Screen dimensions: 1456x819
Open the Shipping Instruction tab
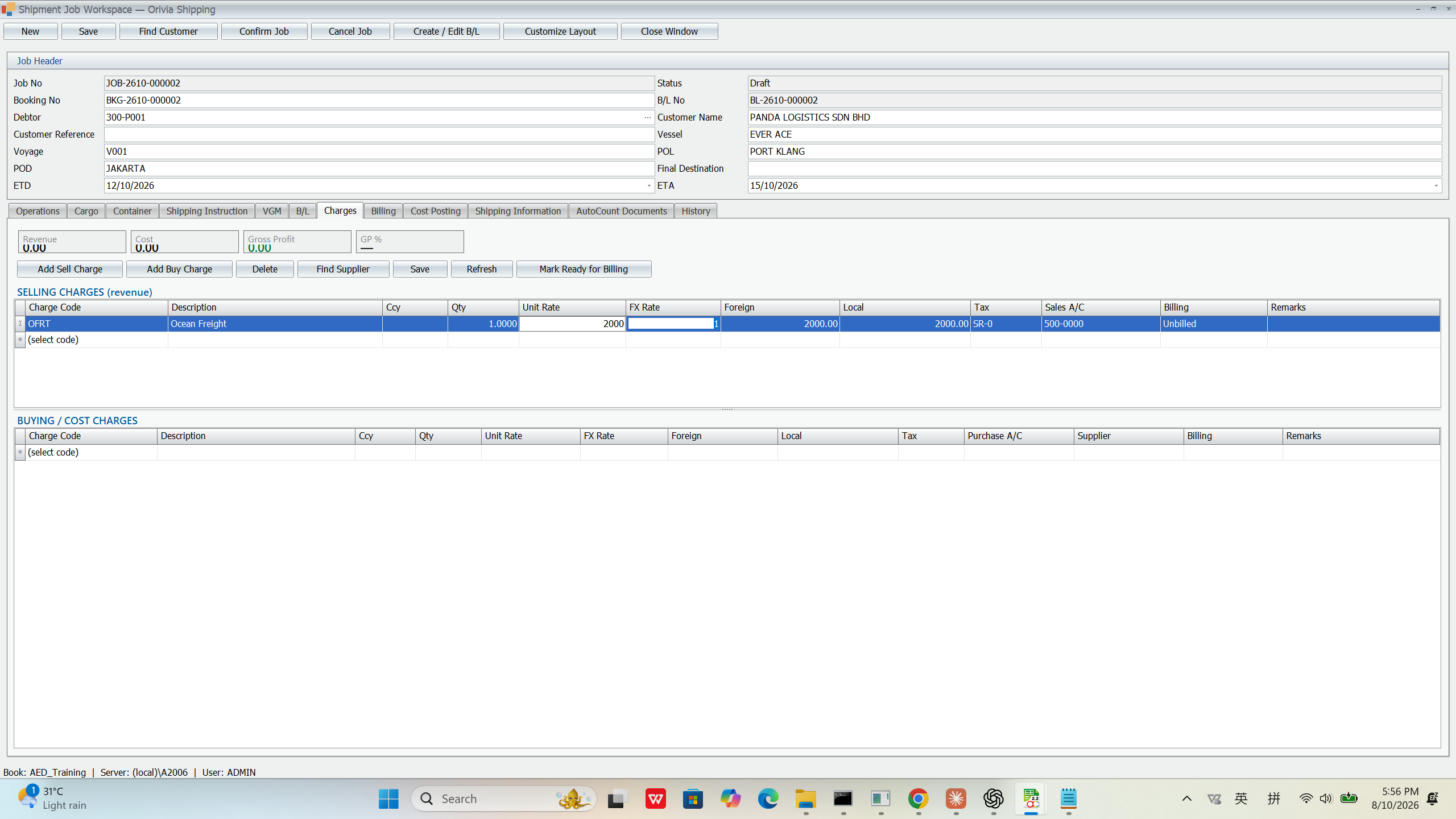coord(207,211)
